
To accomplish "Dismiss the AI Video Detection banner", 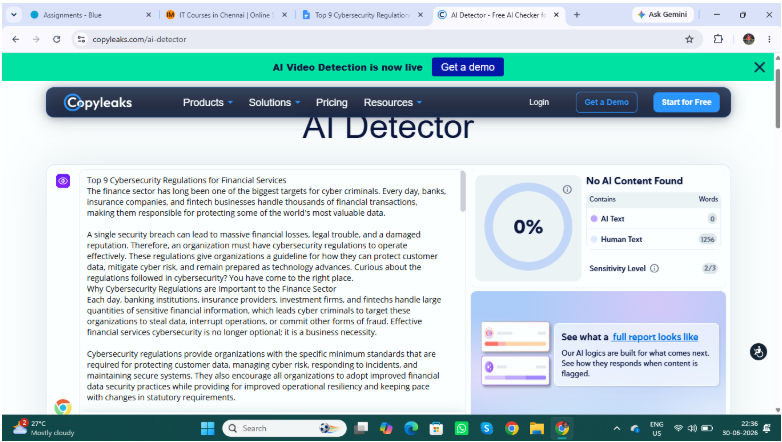I will click(759, 67).
